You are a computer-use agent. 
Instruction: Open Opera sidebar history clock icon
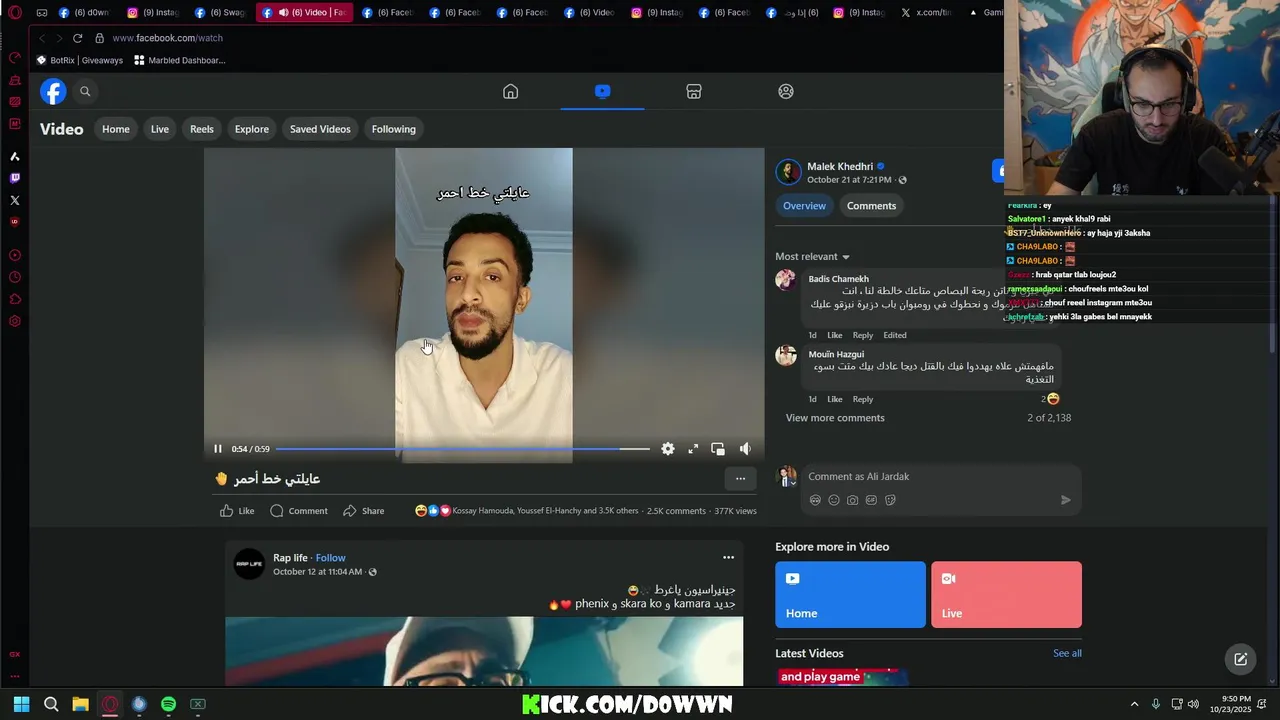coord(15,277)
